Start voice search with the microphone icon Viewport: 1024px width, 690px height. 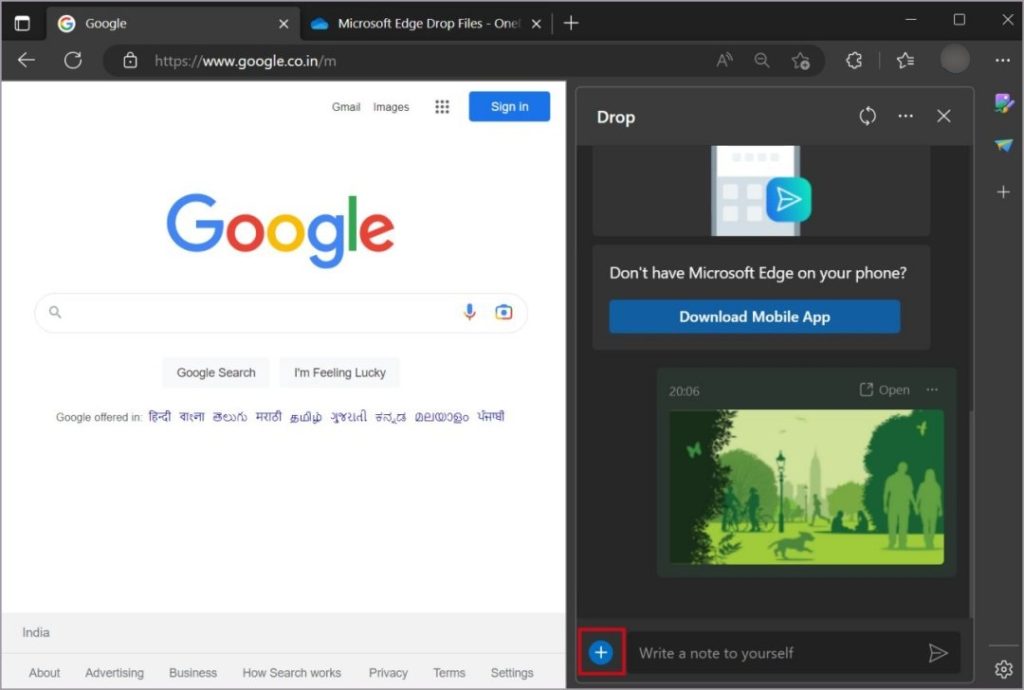469,312
